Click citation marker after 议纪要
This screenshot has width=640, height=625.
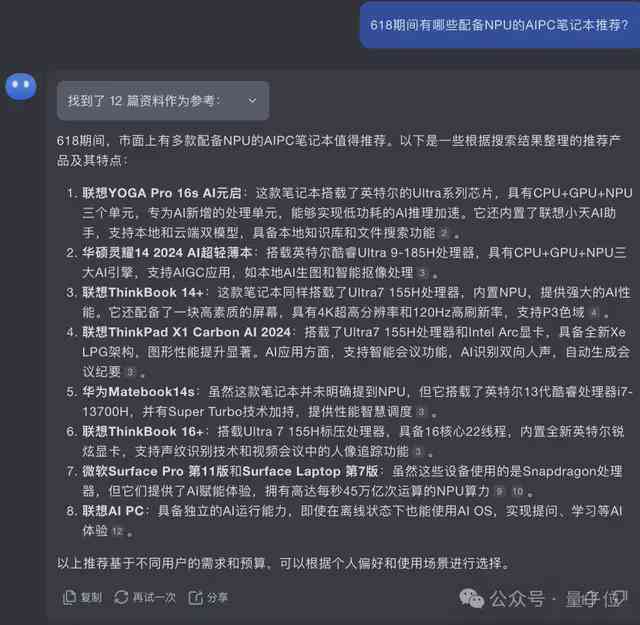(x=130, y=372)
